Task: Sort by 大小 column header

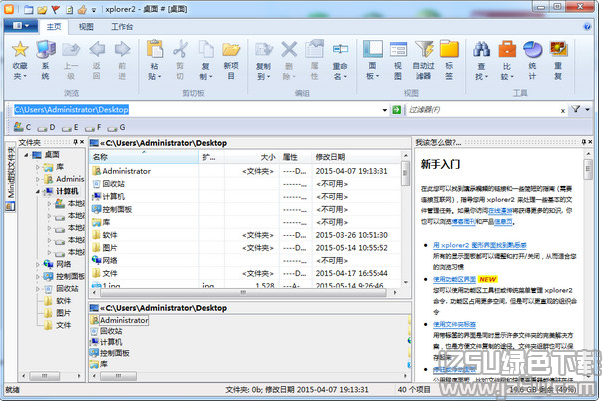Action: pyautogui.click(x=252, y=157)
